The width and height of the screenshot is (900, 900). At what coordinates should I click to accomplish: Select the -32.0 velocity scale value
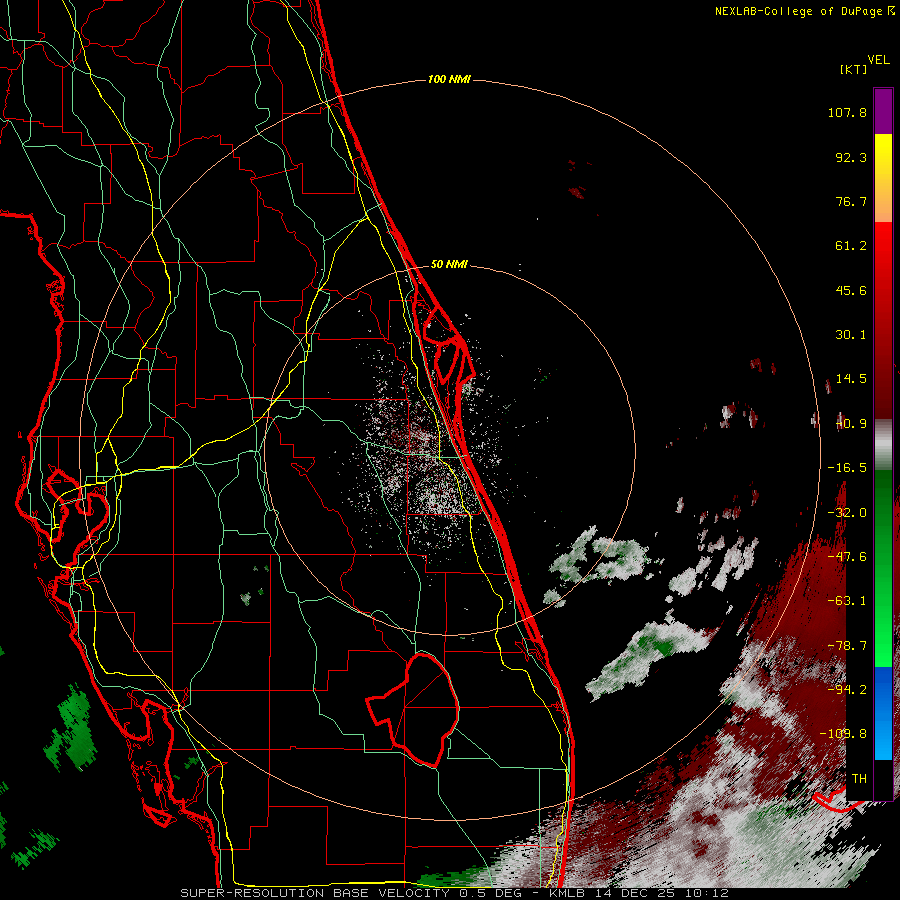tap(847, 513)
